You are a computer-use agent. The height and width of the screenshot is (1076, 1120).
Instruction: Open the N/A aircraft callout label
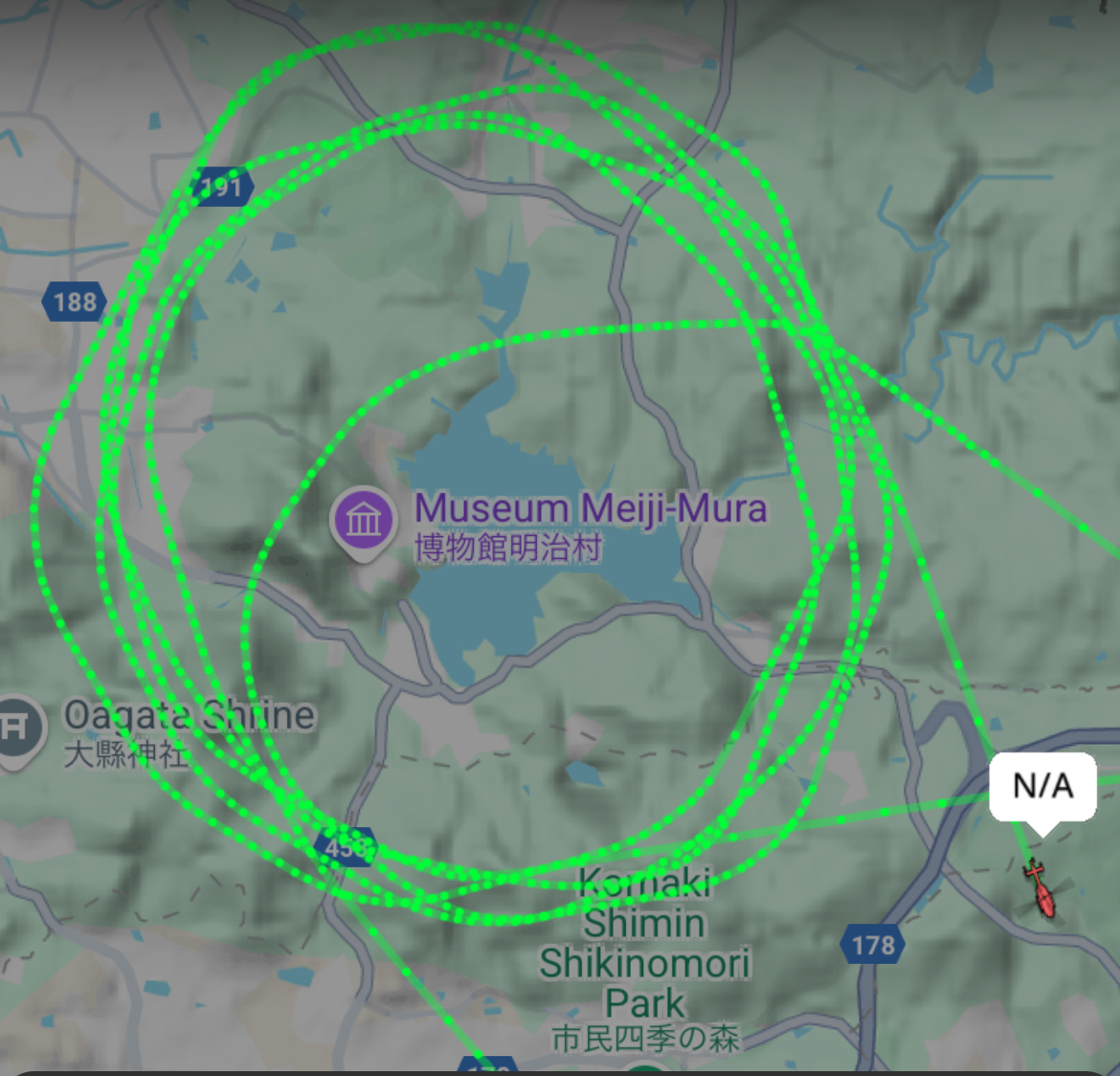[1042, 787]
